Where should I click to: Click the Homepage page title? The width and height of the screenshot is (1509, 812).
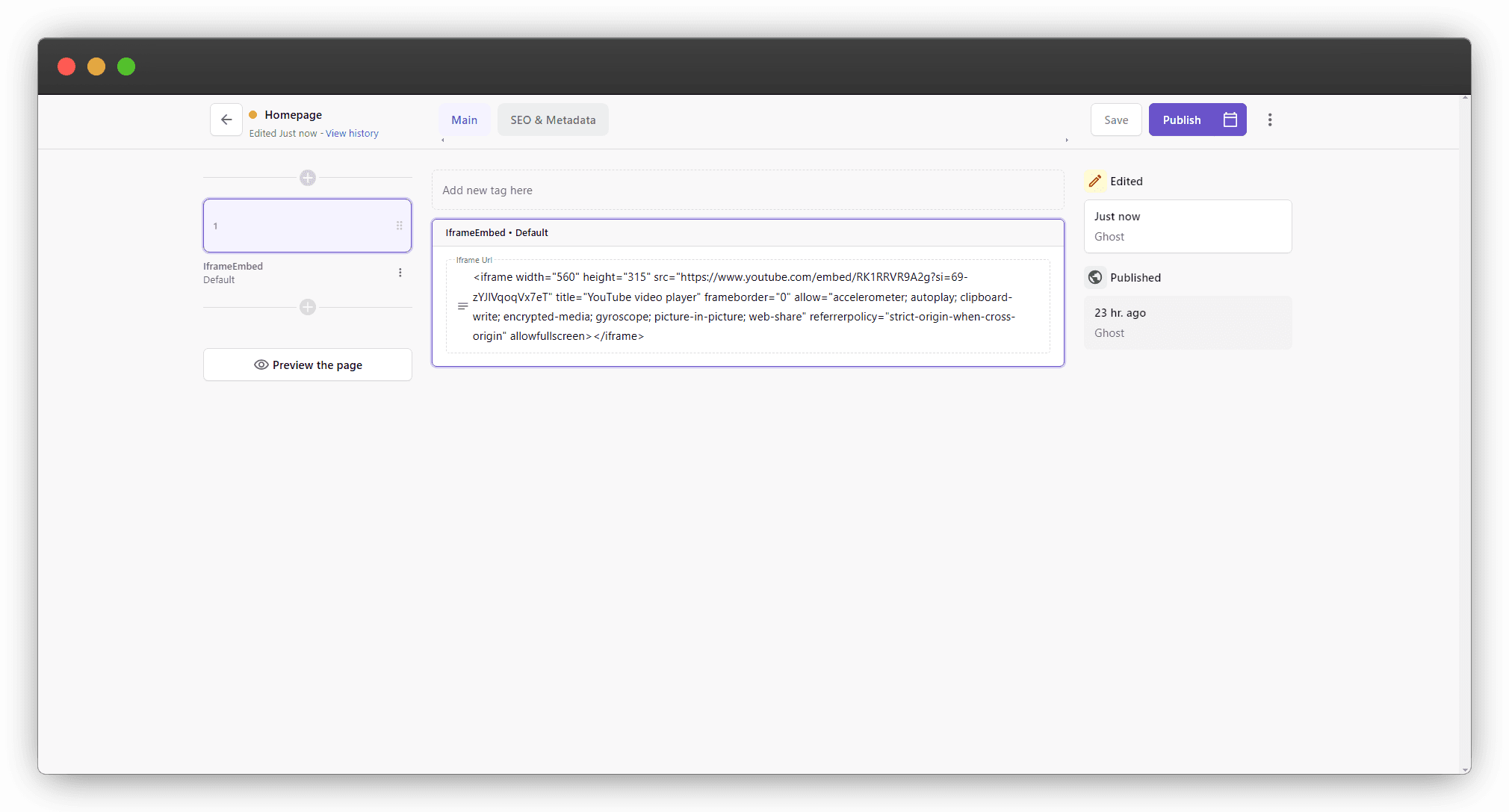coord(294,115)
